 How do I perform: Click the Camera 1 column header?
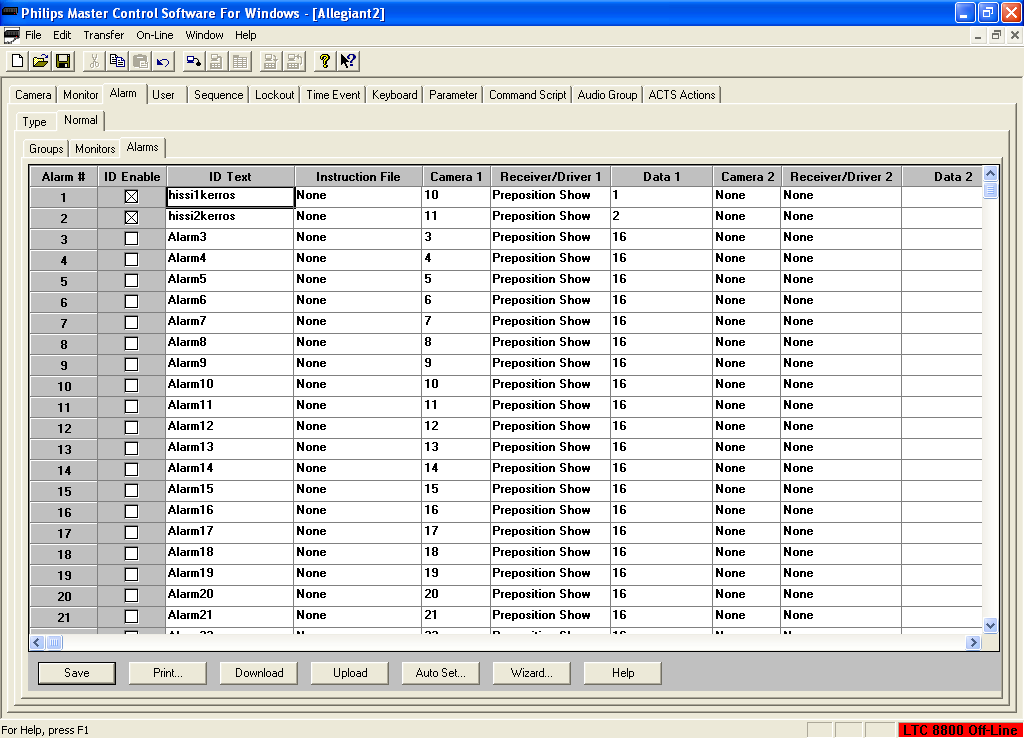pos(456,176)
